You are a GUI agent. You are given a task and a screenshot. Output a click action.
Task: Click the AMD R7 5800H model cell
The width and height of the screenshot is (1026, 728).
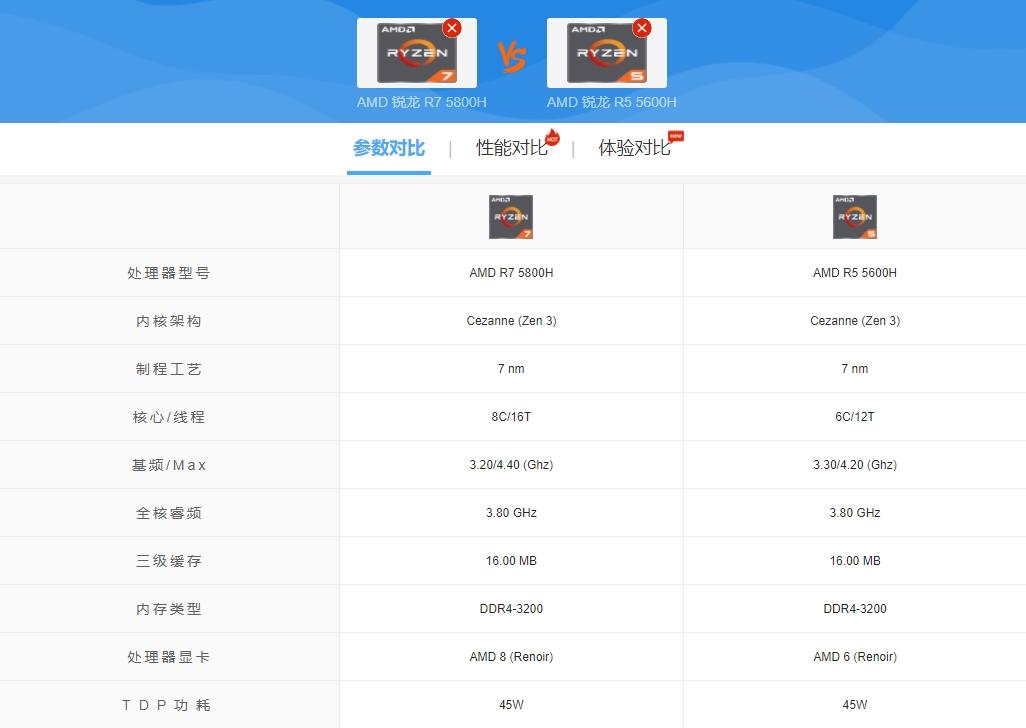[511, 273]
